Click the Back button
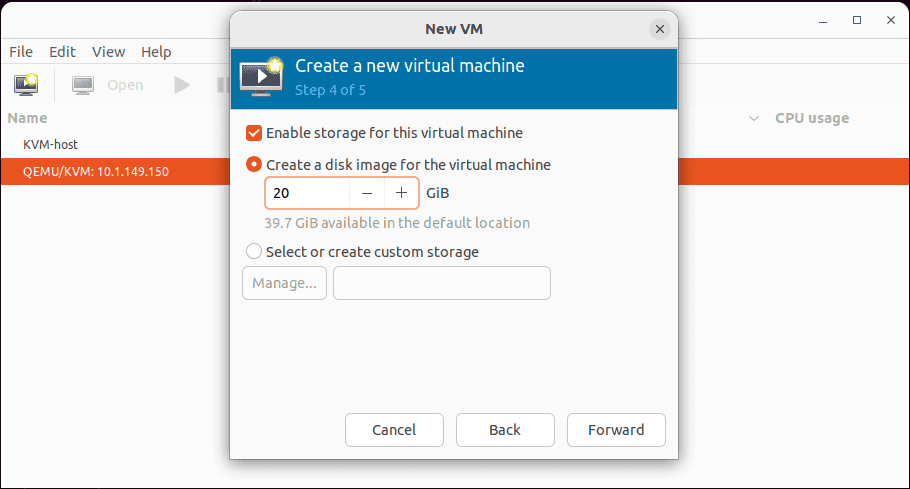910x489 pixels. click(505, 430)
